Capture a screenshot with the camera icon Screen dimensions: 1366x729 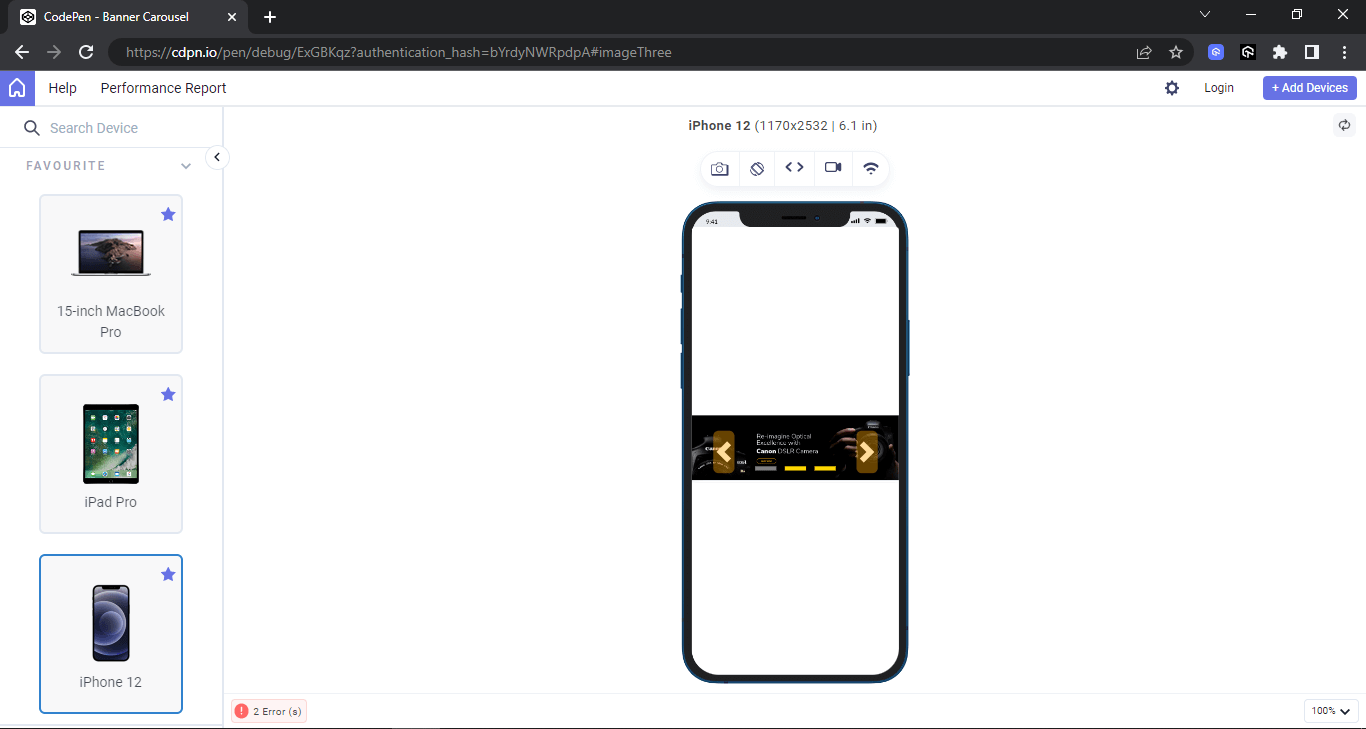(719, 168)
